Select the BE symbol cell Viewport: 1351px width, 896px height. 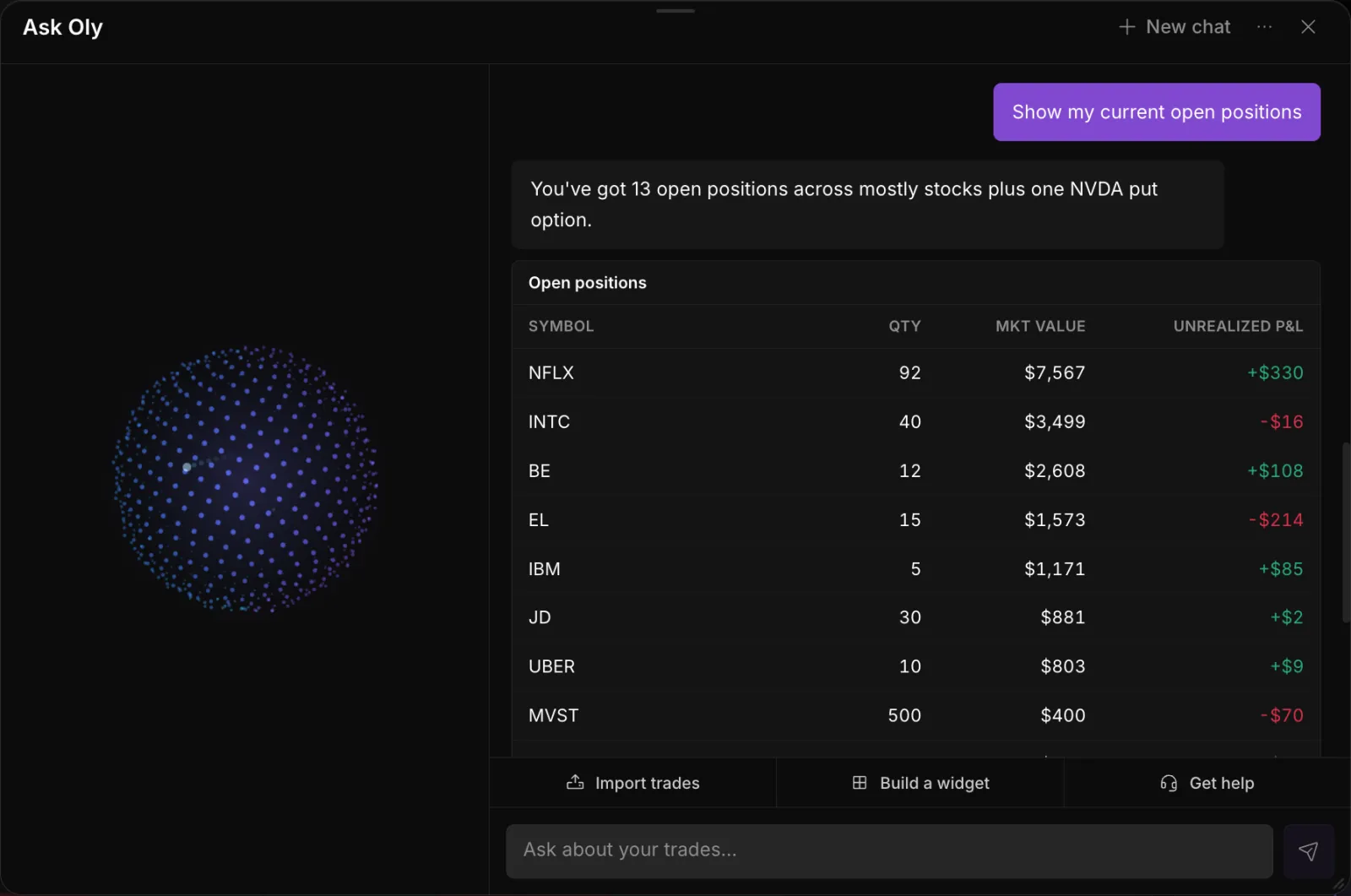point(540,470)
